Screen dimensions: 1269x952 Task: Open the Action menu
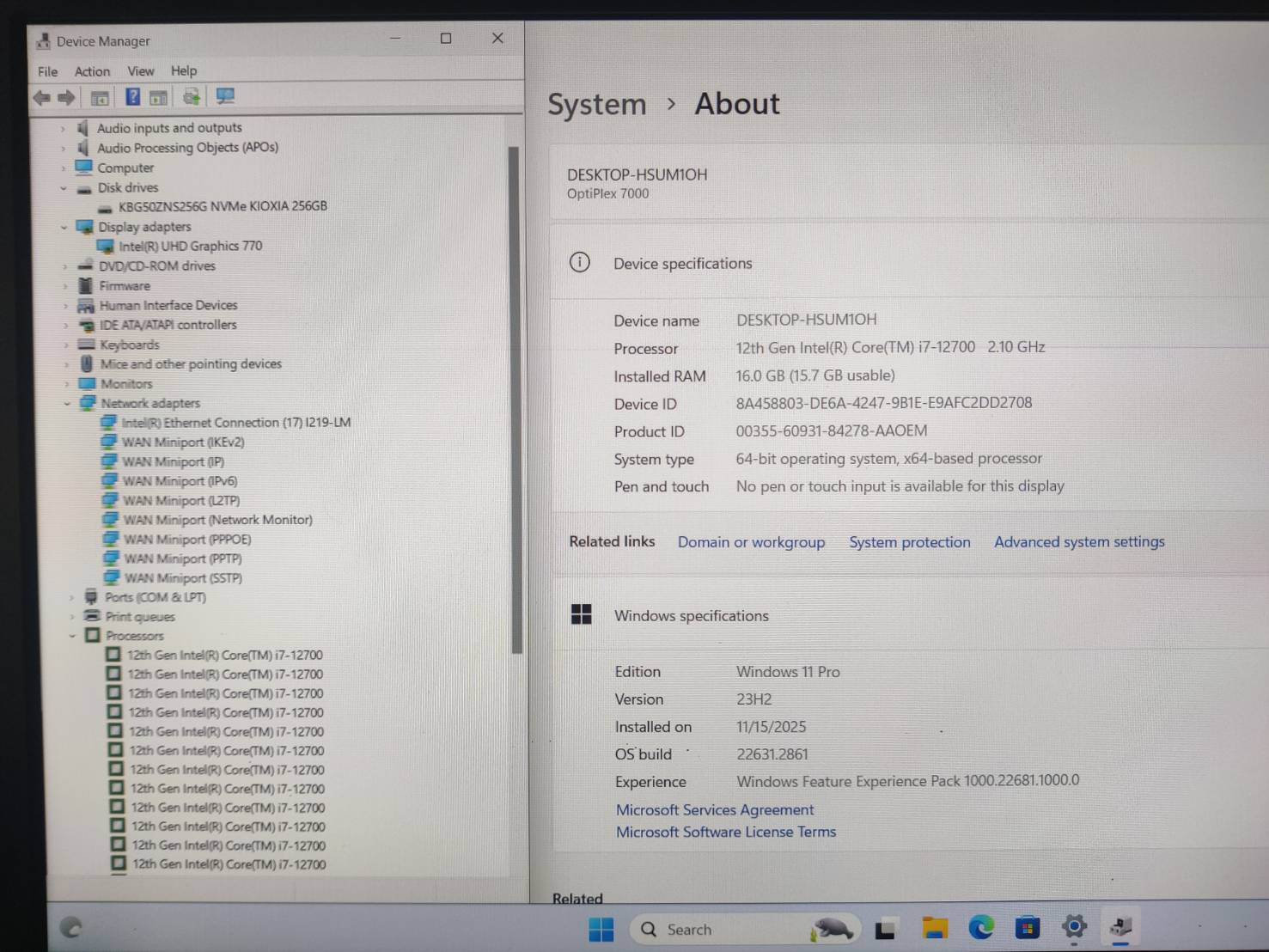click(x=92, y=71)
